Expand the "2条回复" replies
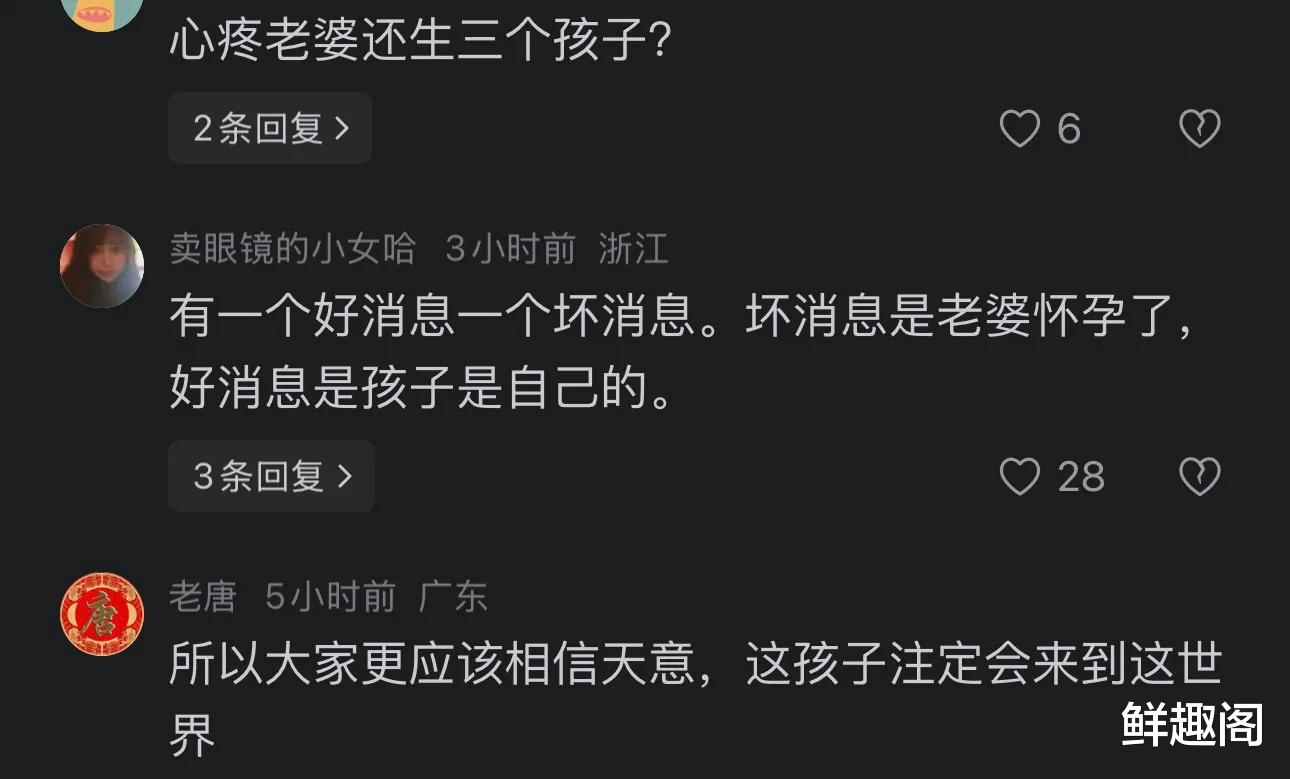The width and height of the screenshot is (1290, 779). pos(270,128)
